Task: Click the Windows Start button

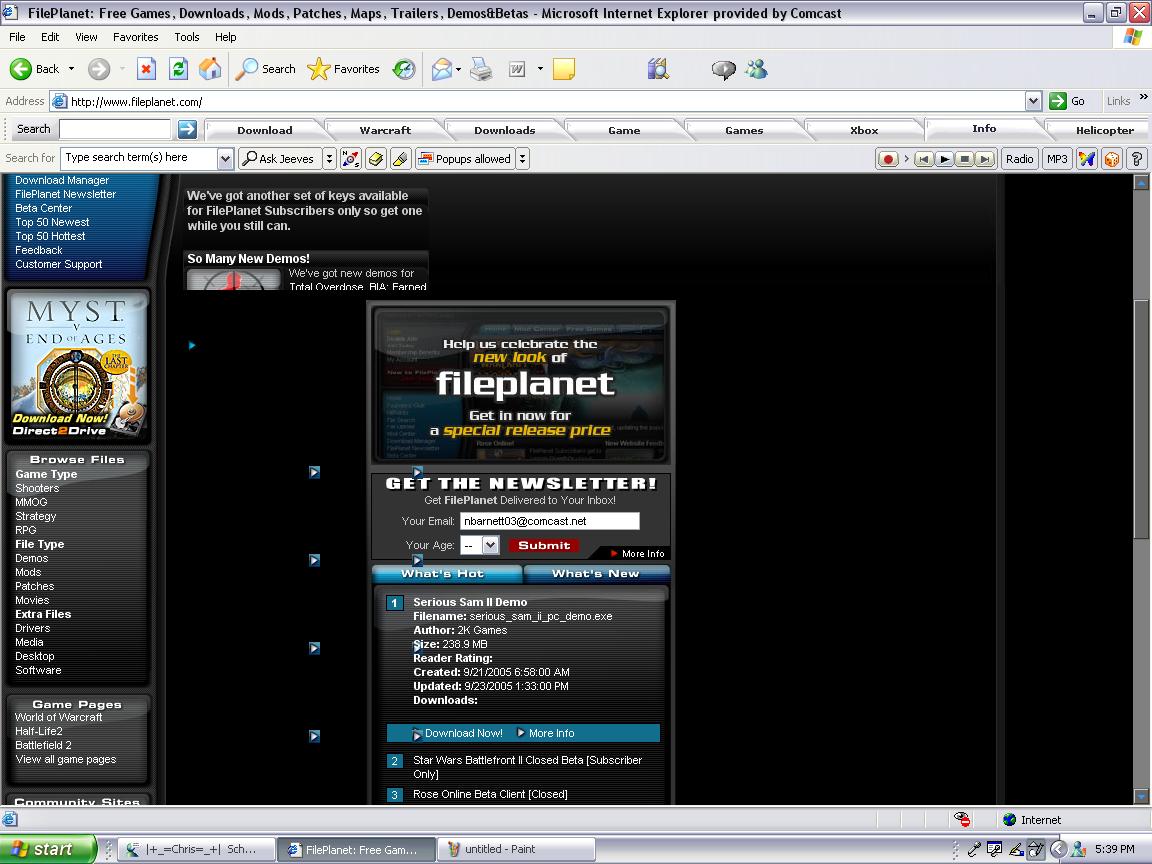Action: pos(48,849)
